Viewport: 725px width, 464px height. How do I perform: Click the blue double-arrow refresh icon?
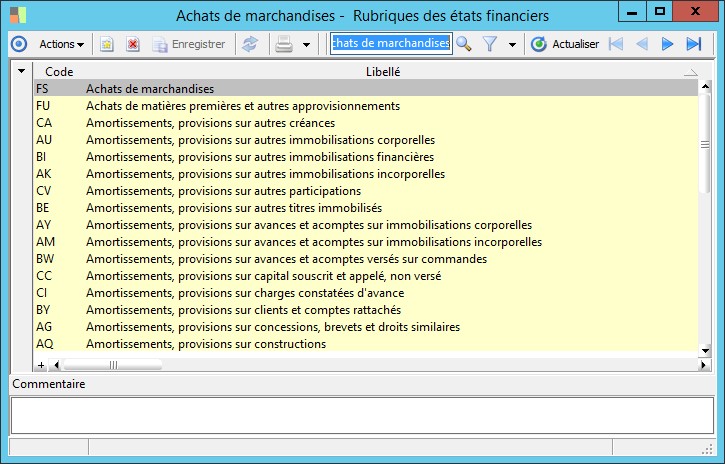click(249, 44)
